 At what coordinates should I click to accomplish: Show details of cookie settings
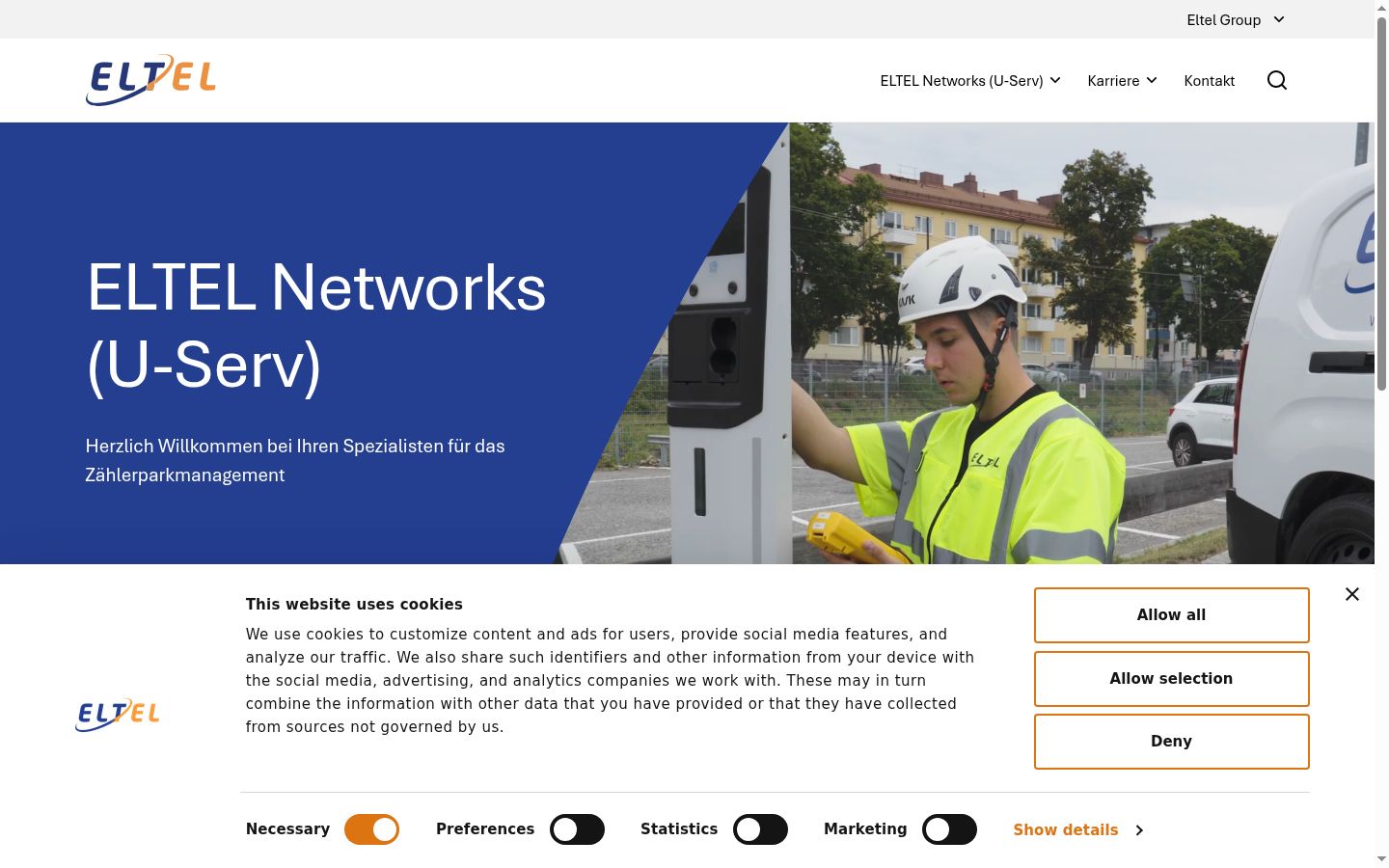click(x=1078, y=829)
